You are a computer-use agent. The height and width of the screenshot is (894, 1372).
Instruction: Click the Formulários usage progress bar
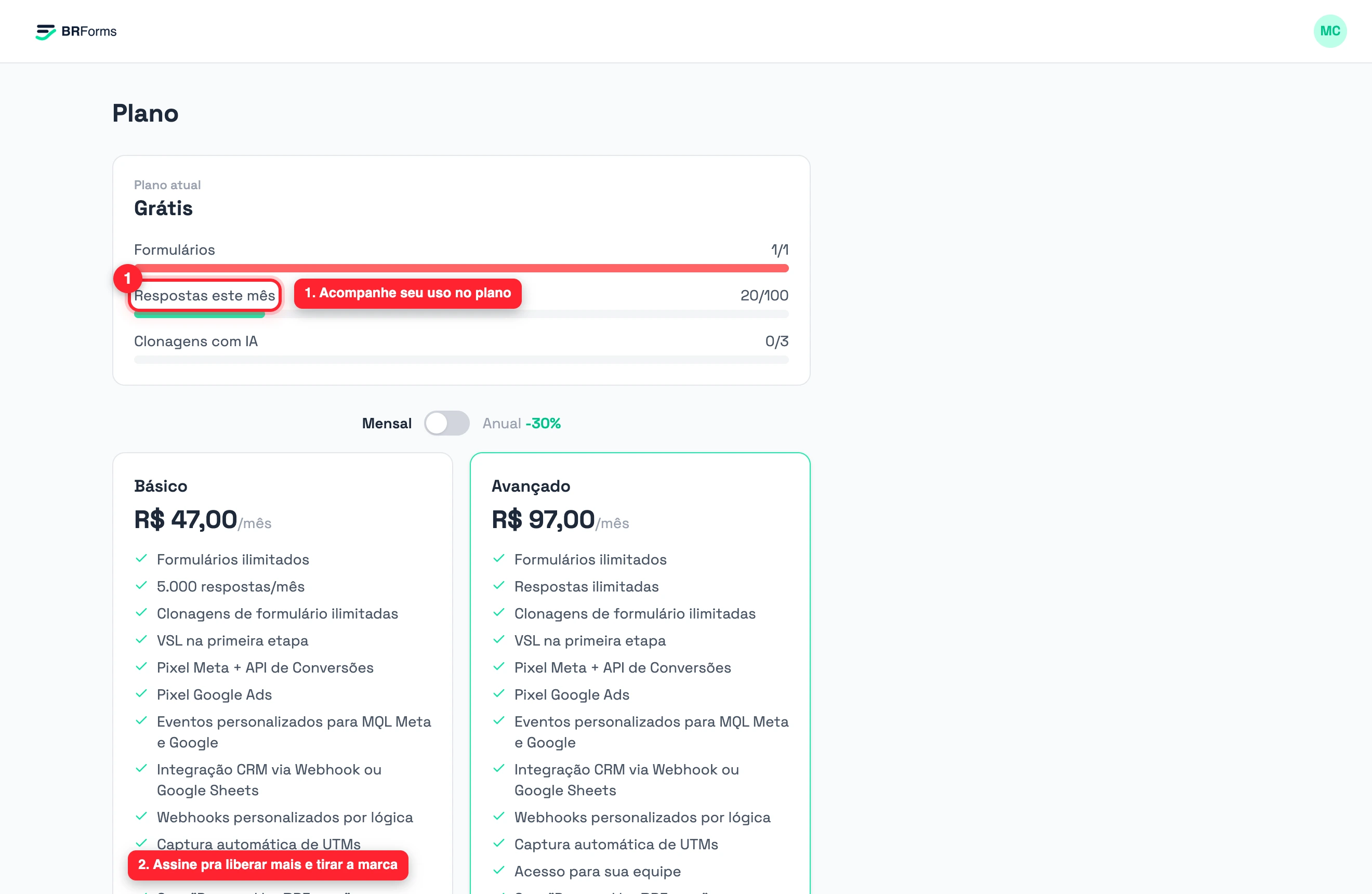[461, 268]
